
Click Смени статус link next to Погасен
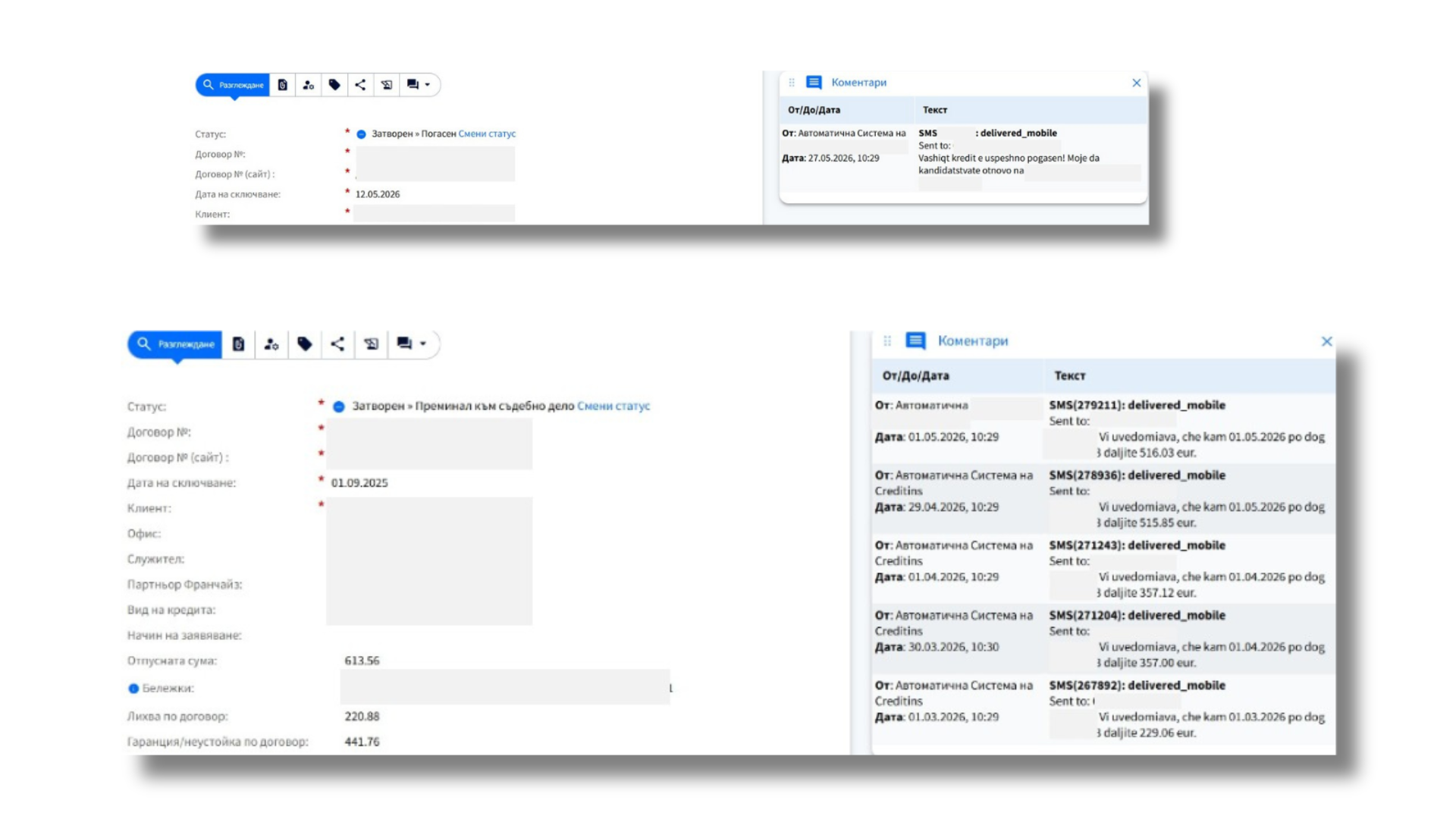487,133
